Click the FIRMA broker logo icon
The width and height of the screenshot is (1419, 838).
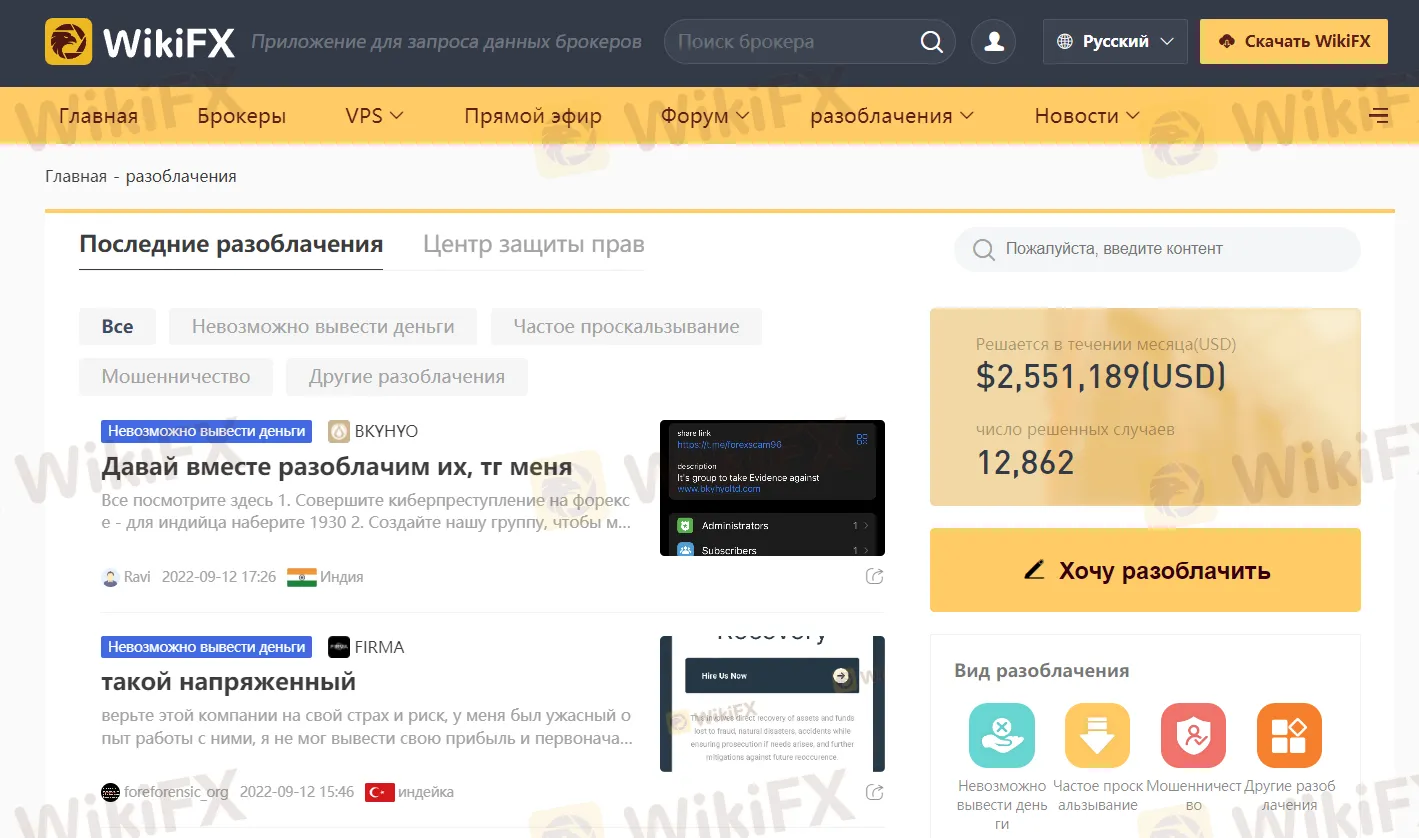(x=339, y=647)
